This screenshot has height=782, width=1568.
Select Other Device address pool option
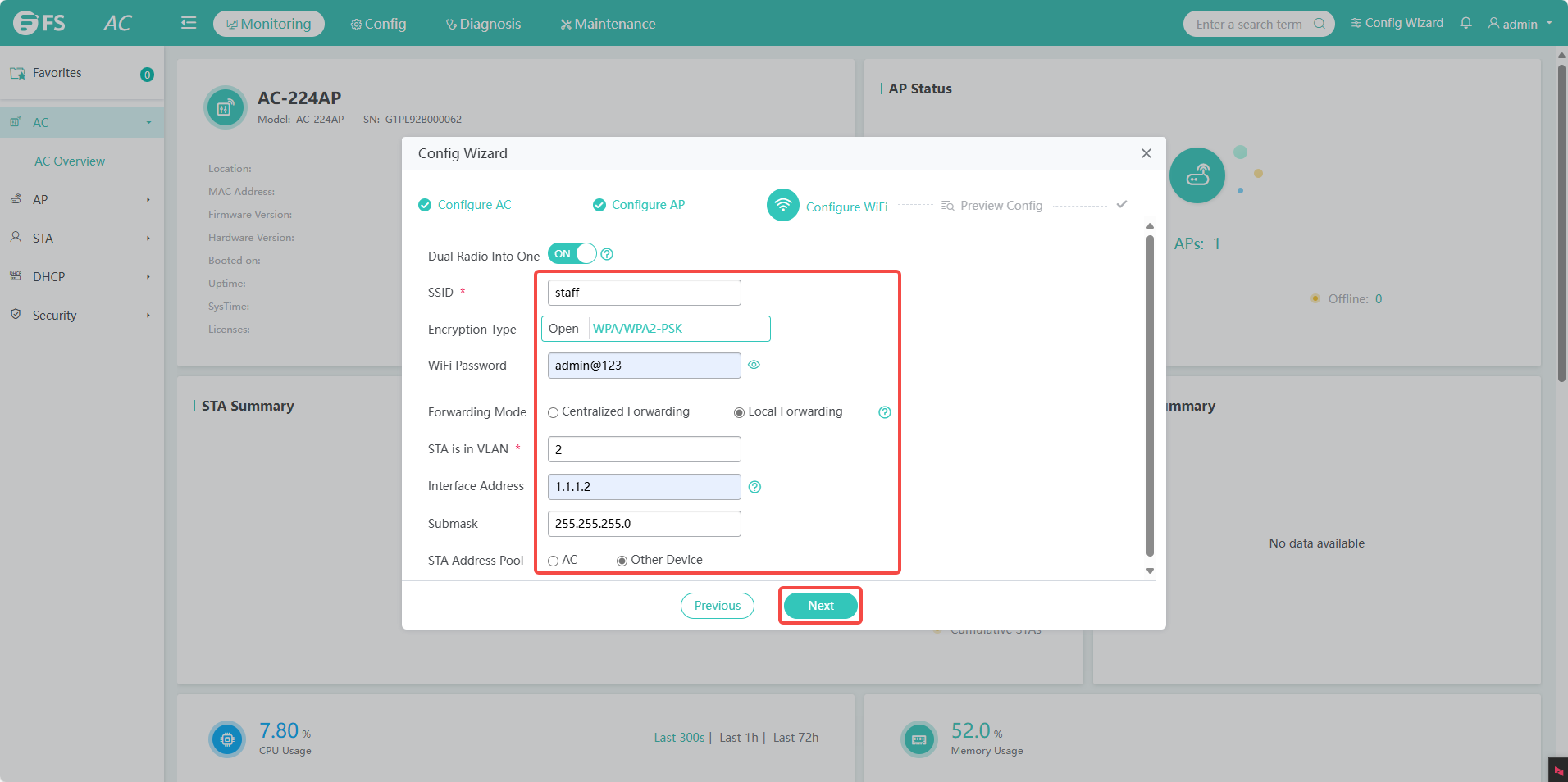tap(622, 561)
